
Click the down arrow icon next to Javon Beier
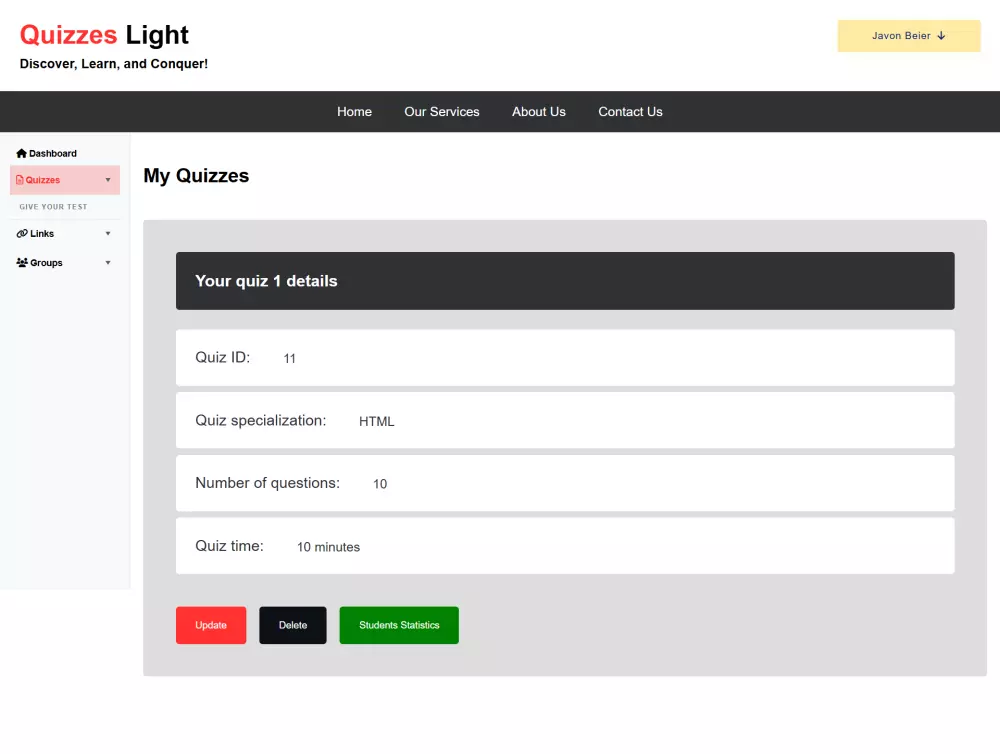(941, 35)
